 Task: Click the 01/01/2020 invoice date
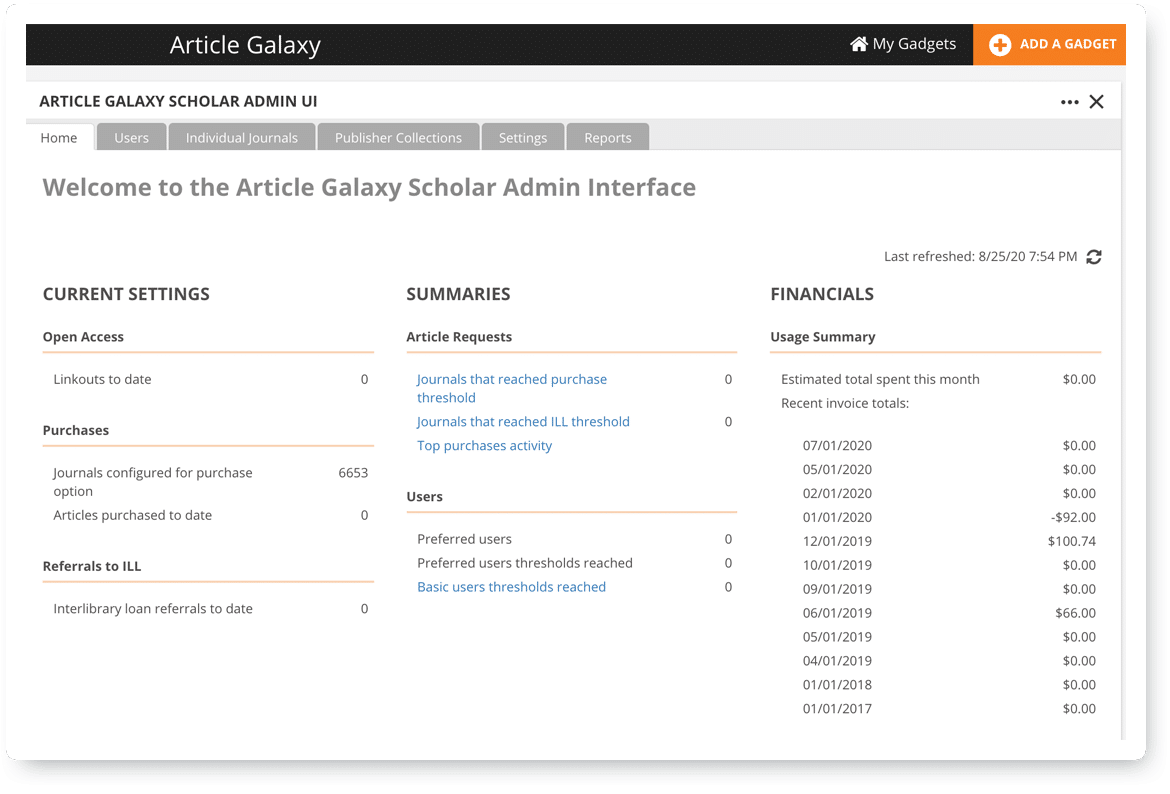coord(837,517)
